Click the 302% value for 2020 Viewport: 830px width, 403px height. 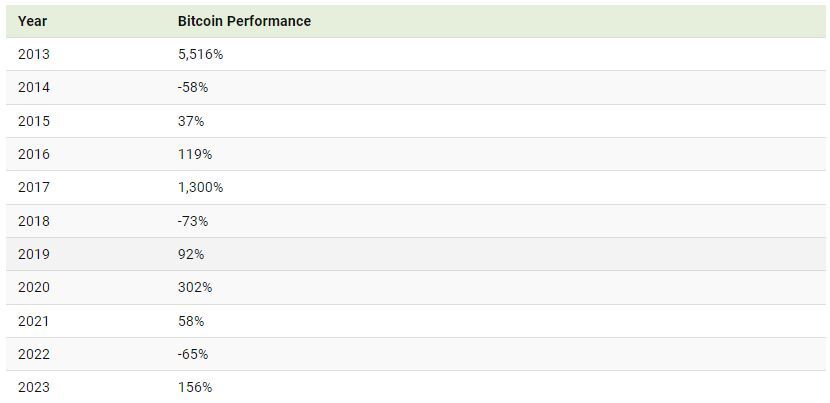click(x=195, y=287)
